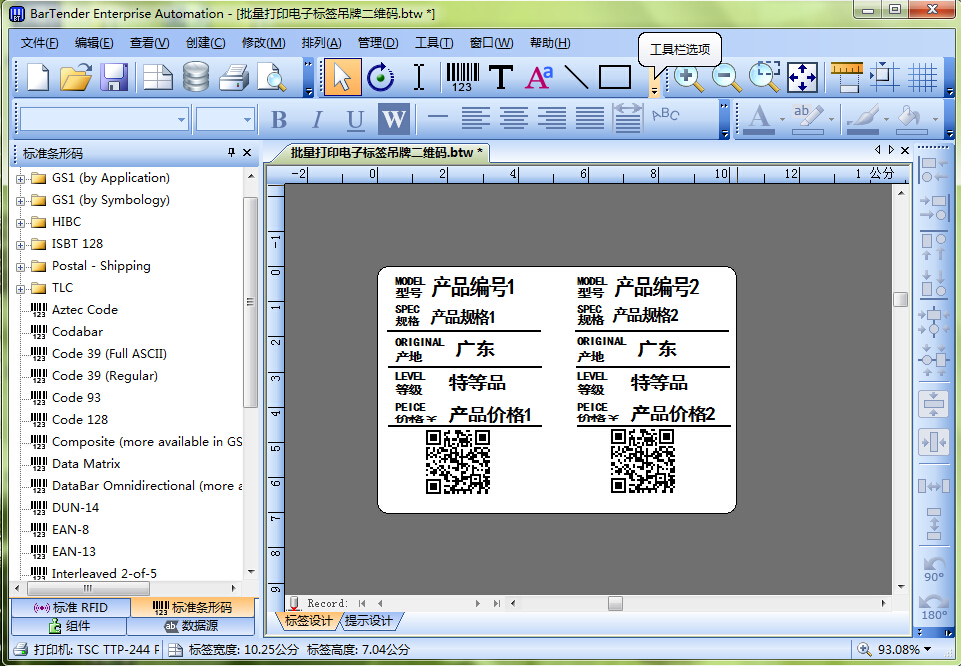
Task: Open the 组件 panel button
Action: click(x=69, y=626)
